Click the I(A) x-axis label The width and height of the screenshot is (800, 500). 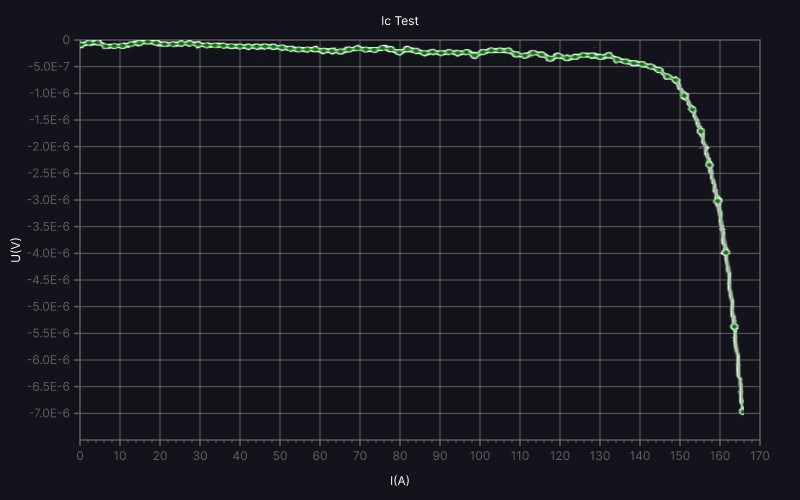coord(399,481)
